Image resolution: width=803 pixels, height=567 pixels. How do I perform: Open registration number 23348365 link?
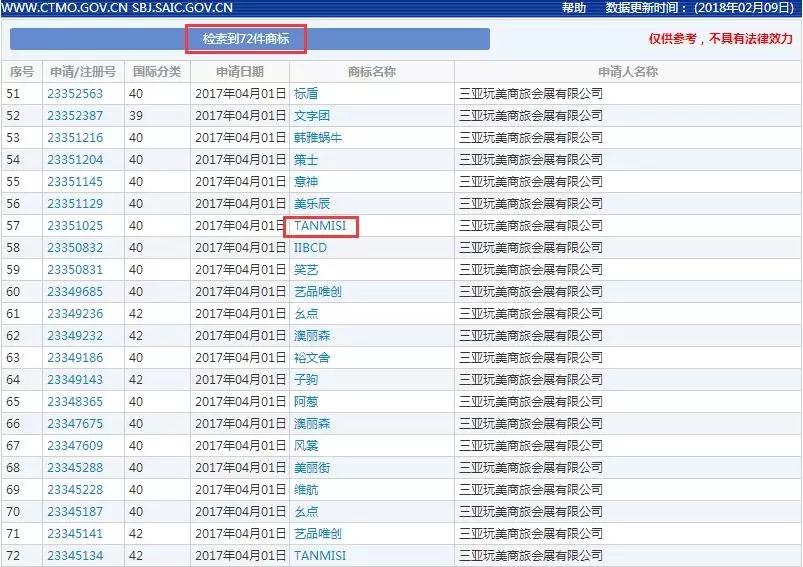click(x=75, y=402)
